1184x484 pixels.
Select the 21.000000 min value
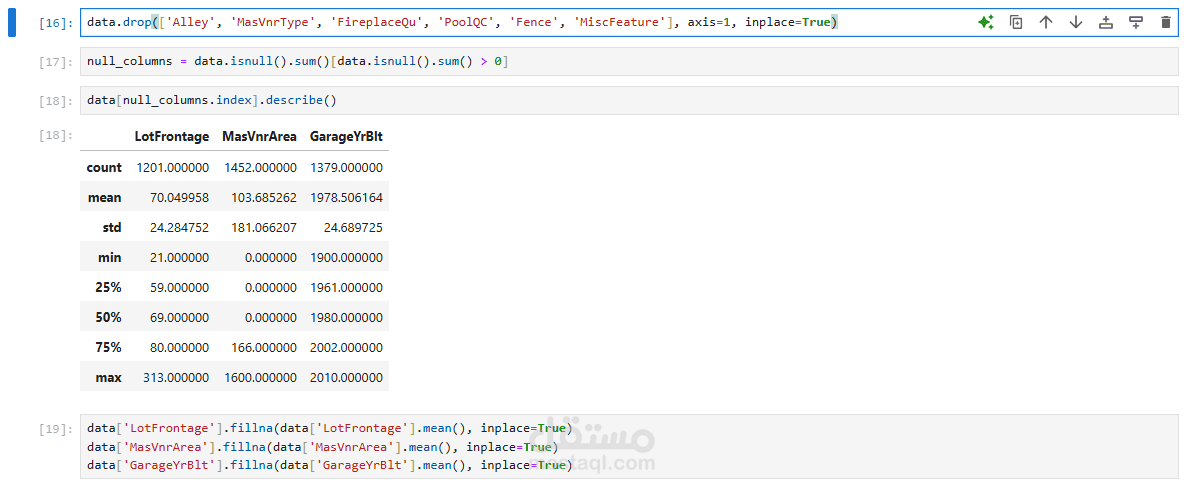point(180,257)
